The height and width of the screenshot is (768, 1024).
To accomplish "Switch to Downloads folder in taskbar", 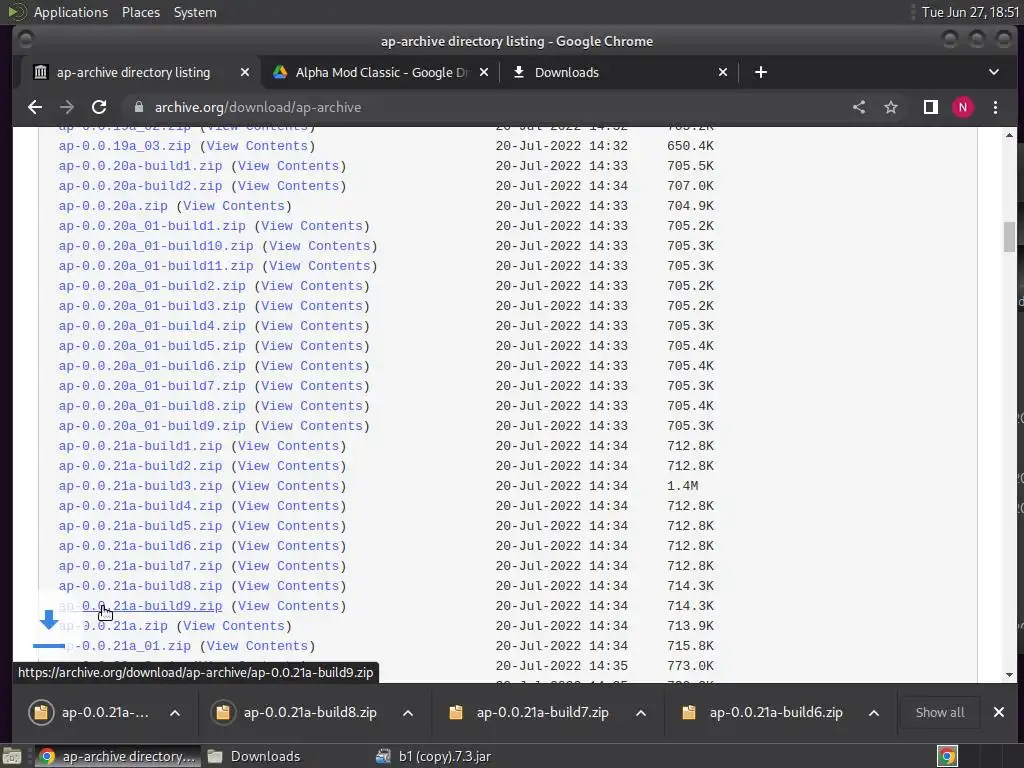I will pyautogui.click(x=255, y=756).
